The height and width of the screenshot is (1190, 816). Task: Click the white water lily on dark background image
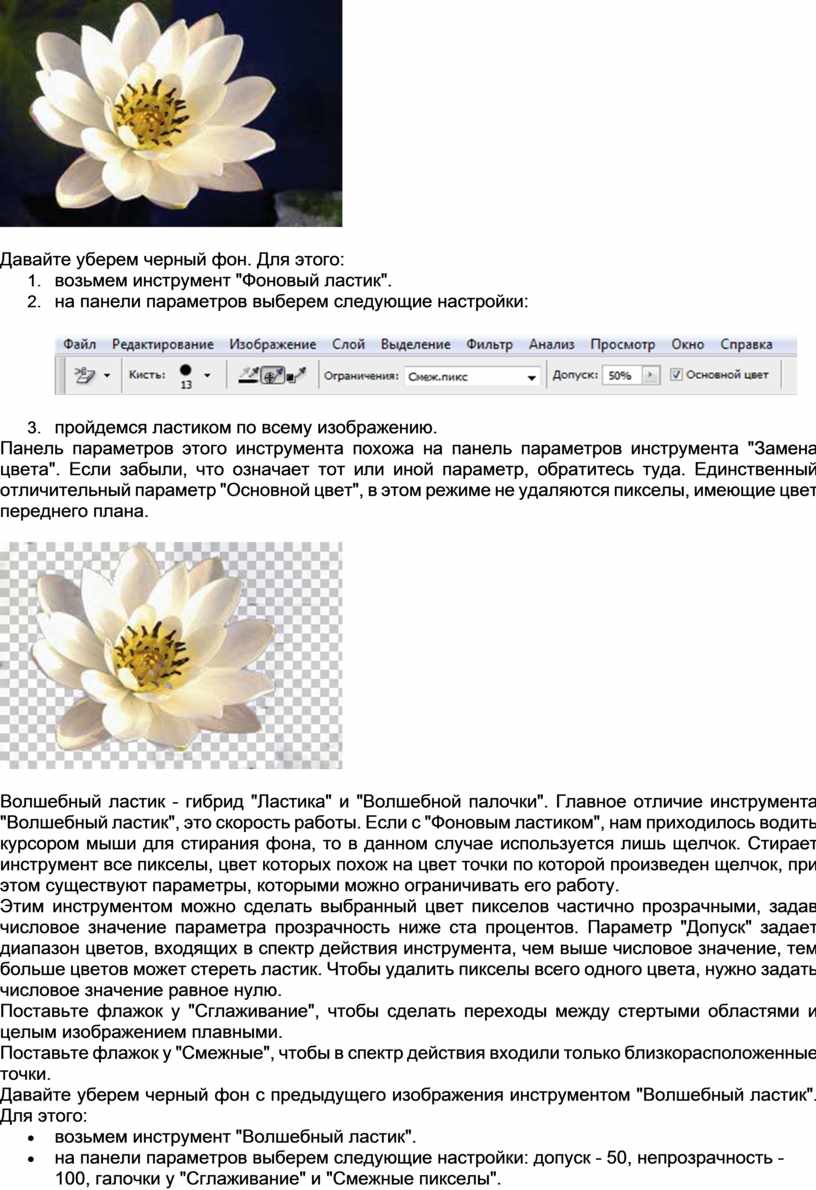pyautogui.click(x=171, y=113)
